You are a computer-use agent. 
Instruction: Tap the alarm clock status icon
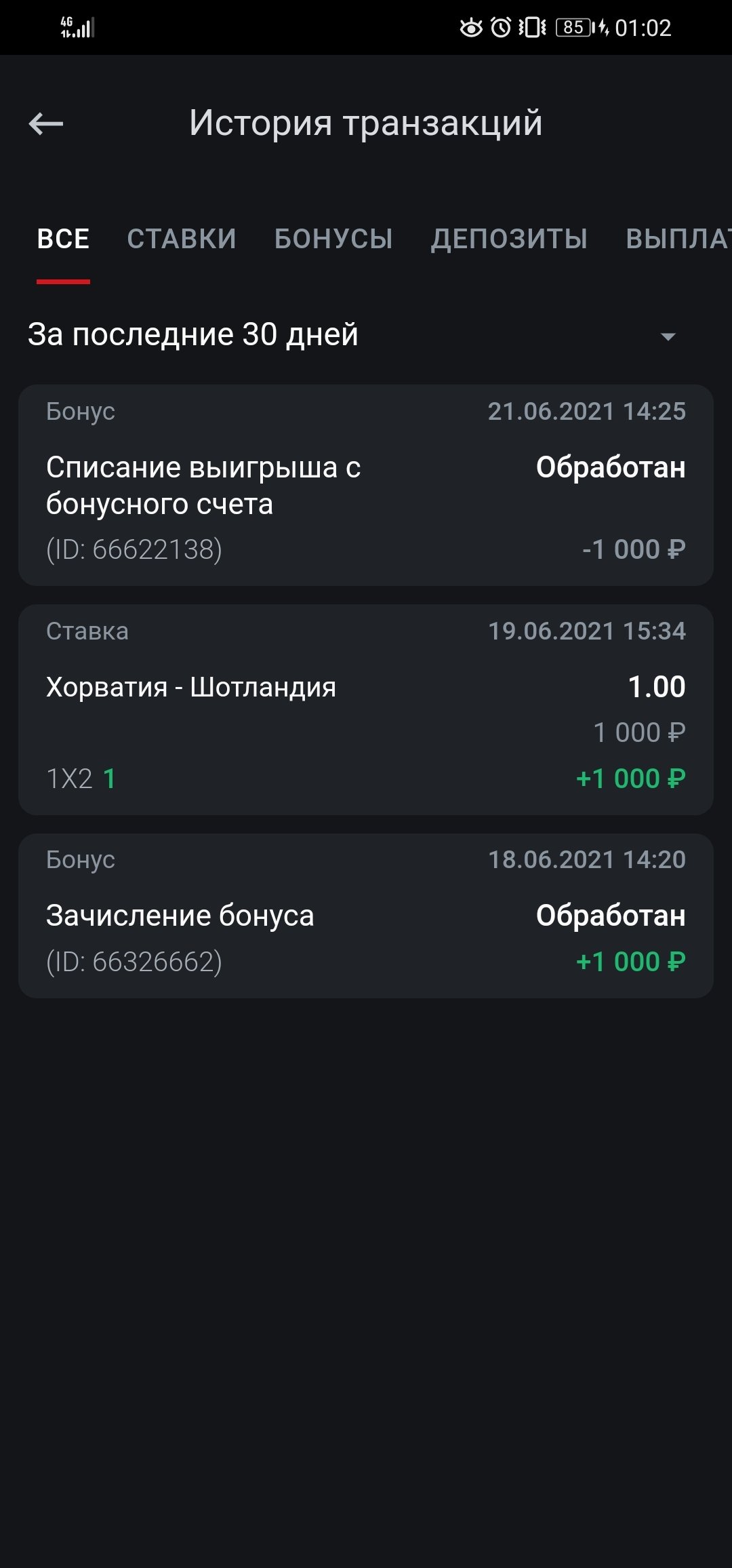501,28
